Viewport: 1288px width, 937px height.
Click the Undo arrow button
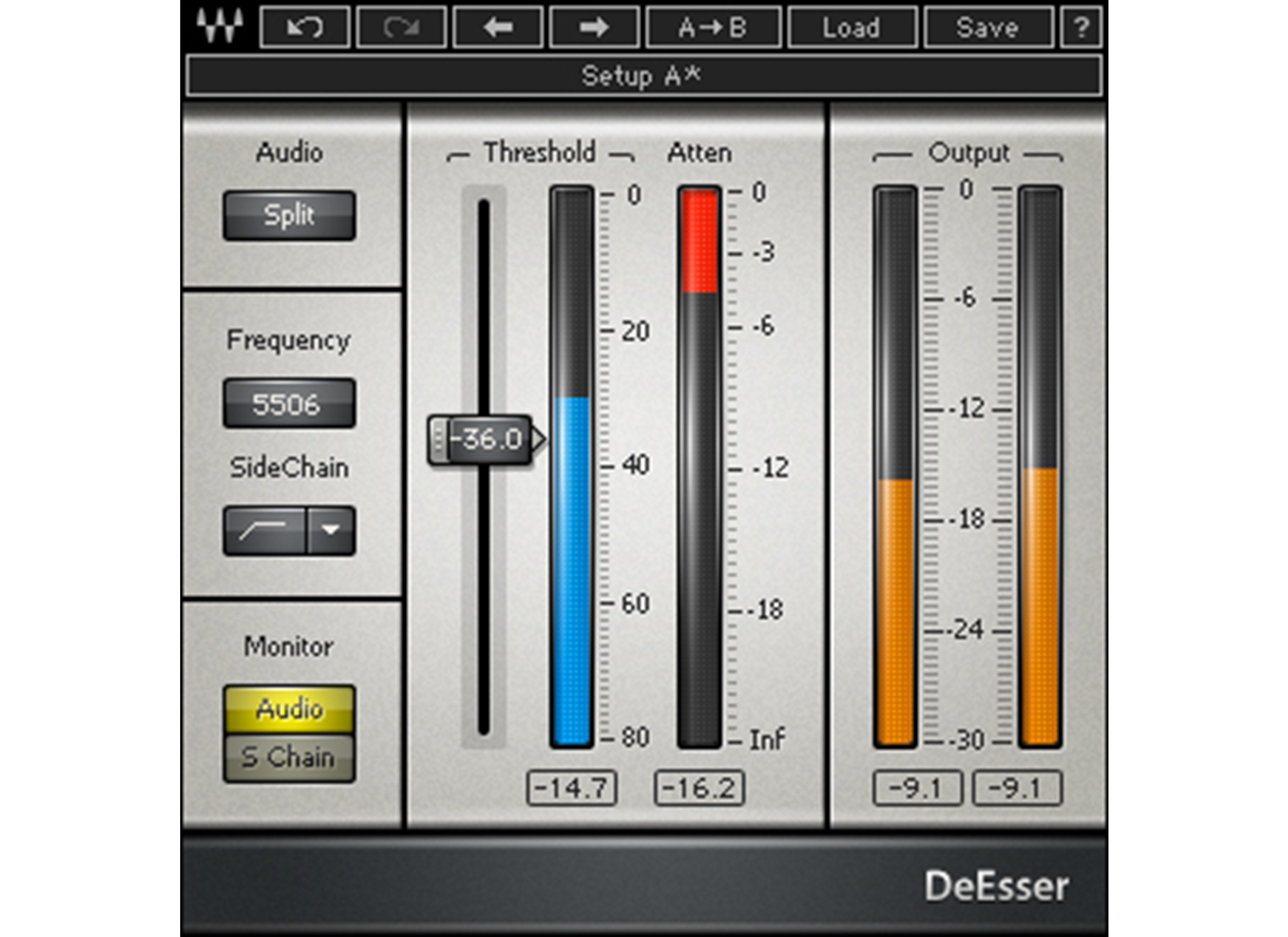[304, 27]
